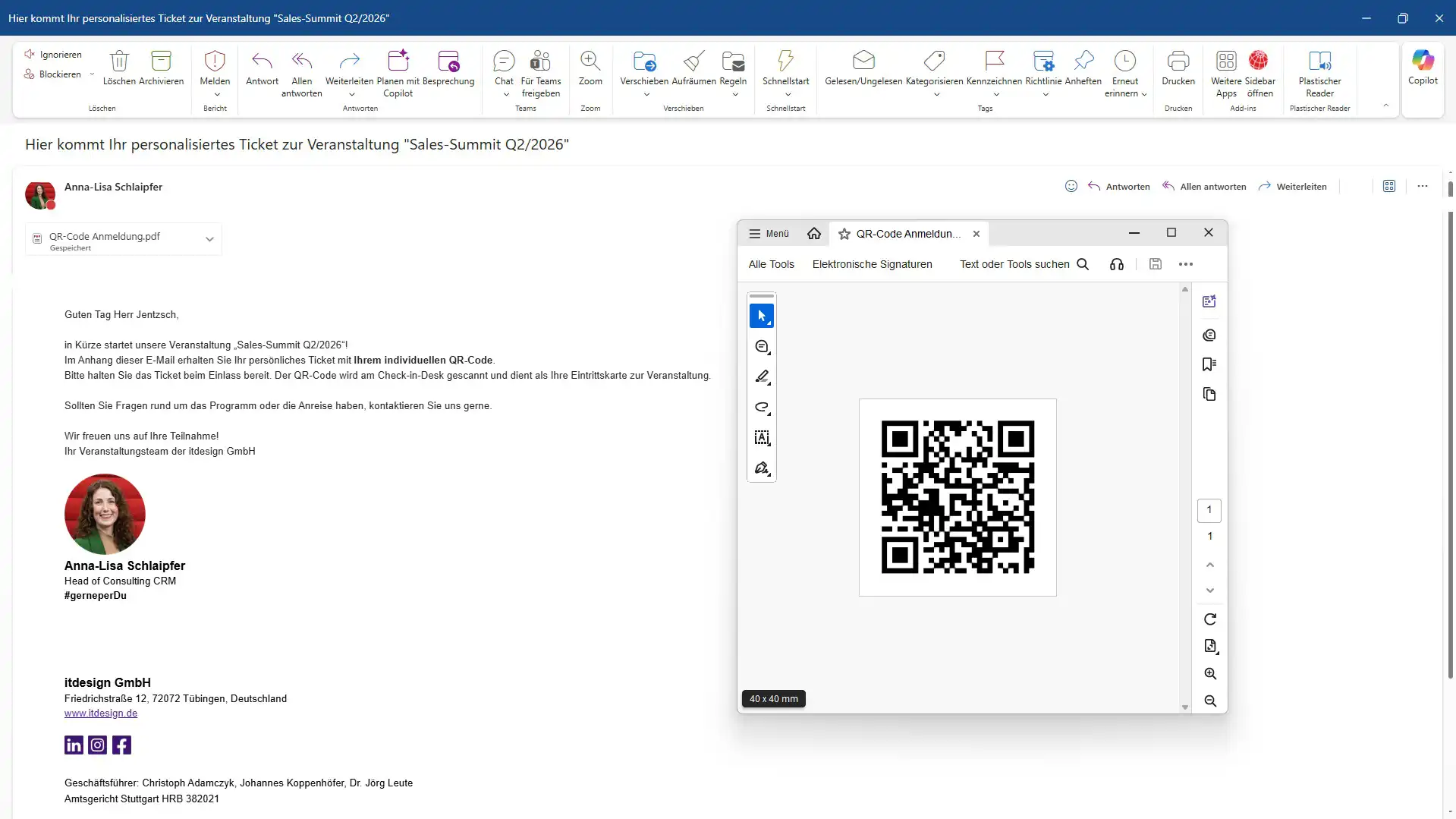Expand the QR-Code Anmeldung.pdf attachment chevron
Screen dimensions: 1456x819
pos(209,239)
